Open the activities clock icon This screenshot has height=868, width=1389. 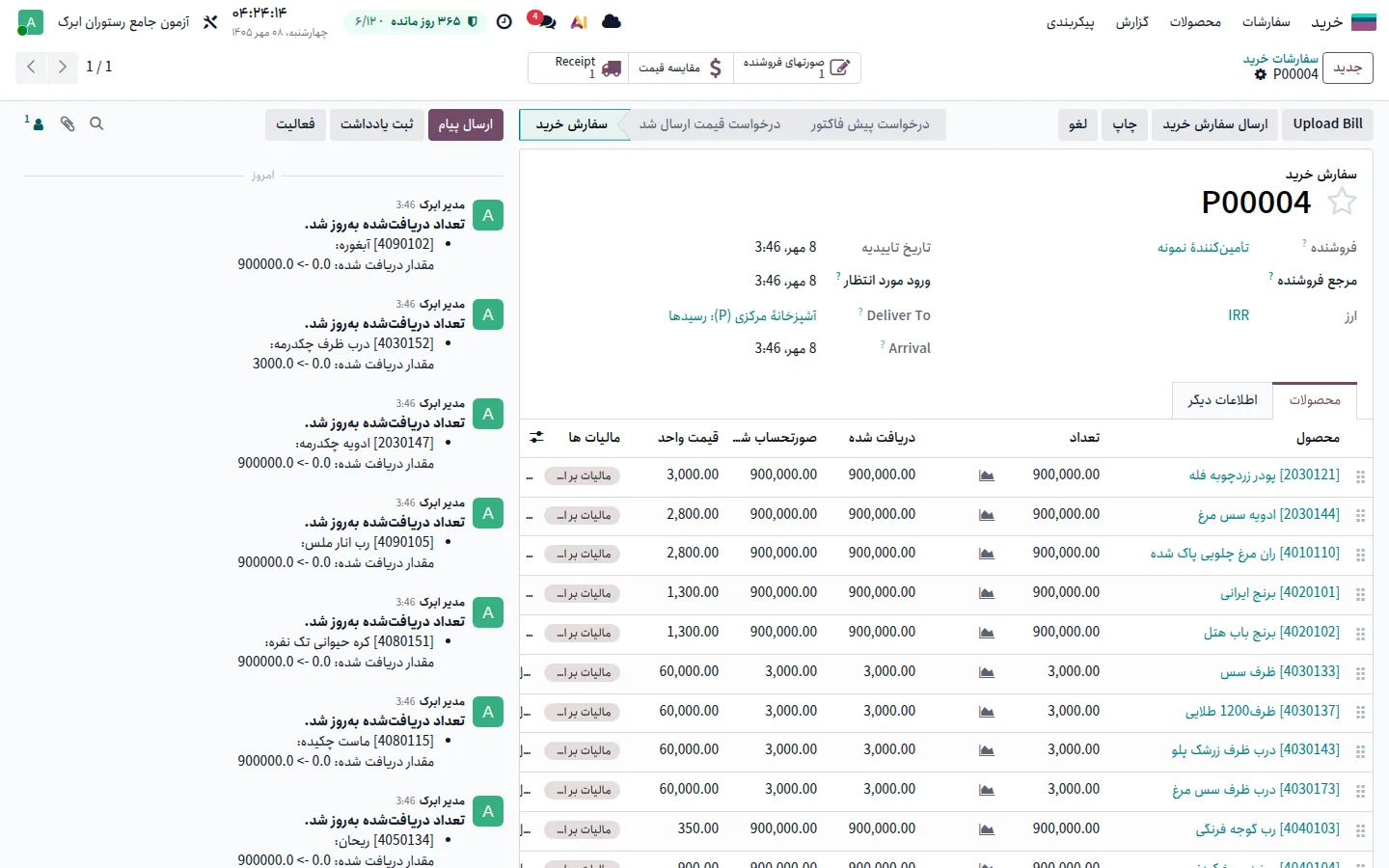tap(504, 21)
